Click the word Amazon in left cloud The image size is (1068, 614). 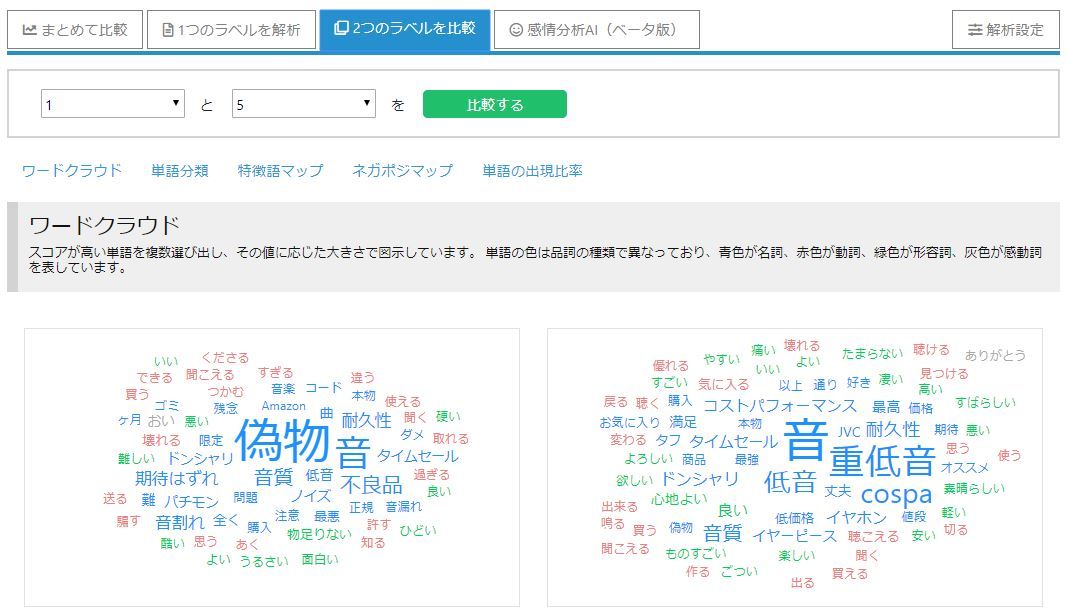click(x=283, y=406)
